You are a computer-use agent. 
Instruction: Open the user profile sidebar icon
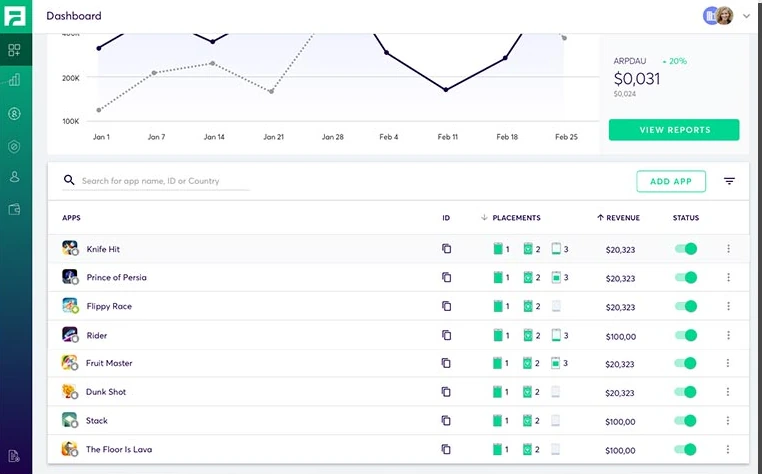tap(15, 176)
